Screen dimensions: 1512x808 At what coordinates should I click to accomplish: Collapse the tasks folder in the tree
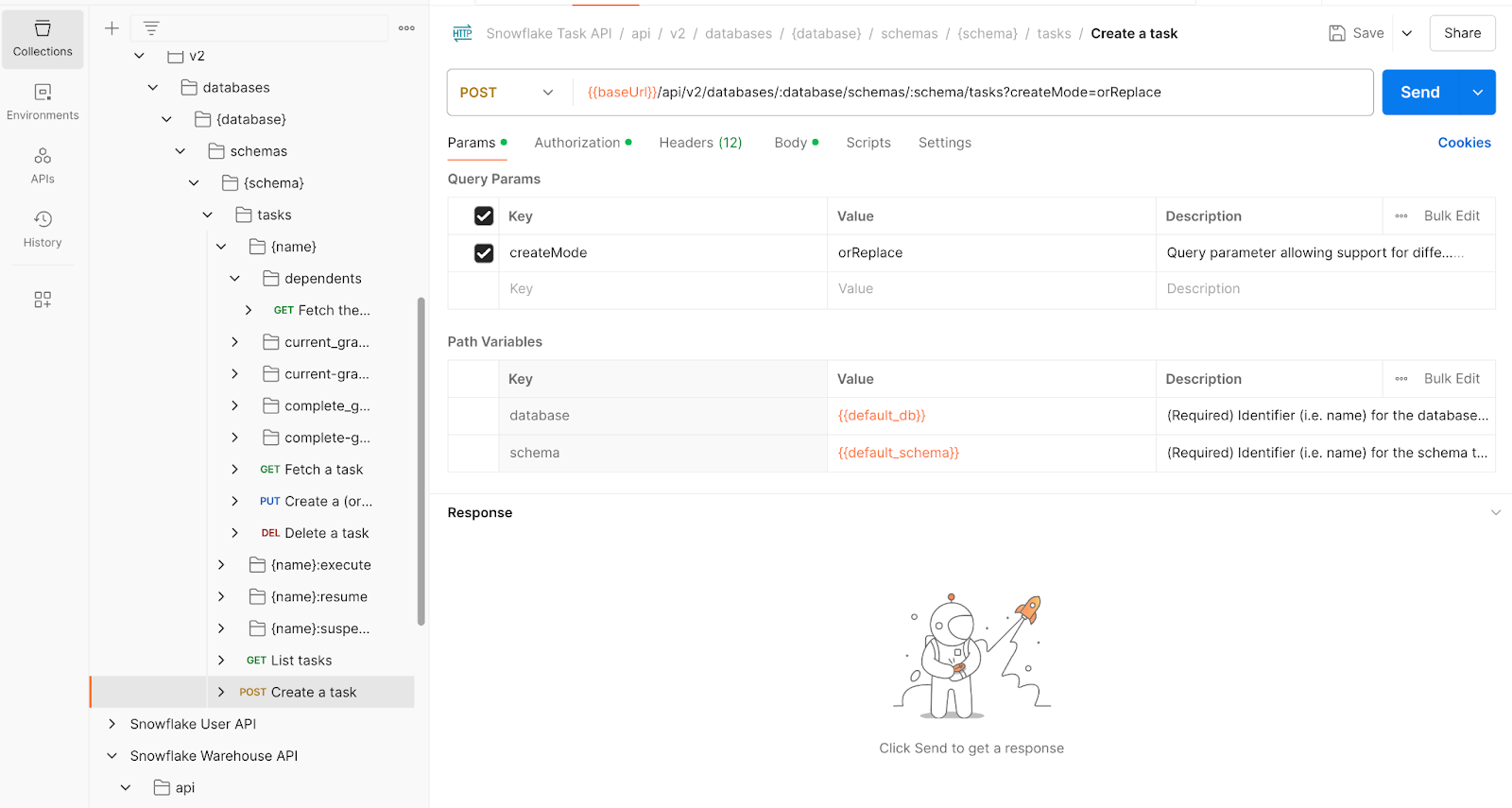208,215
